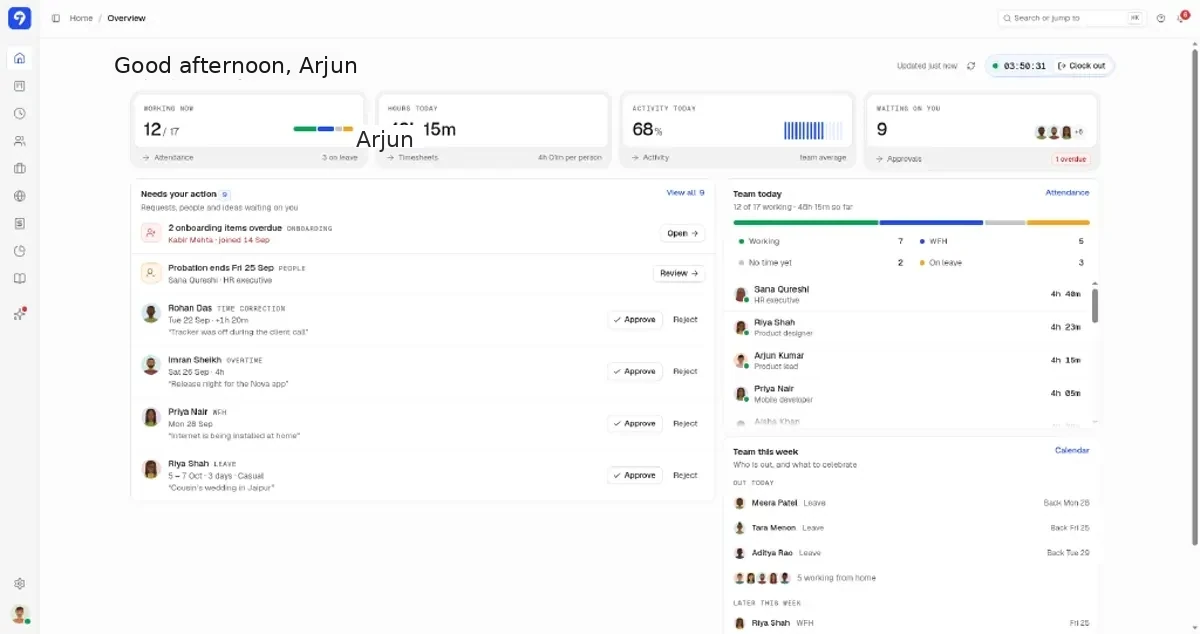Reject Rohan Das's time correction
The image size is (1200, 634).
[685, 320]
